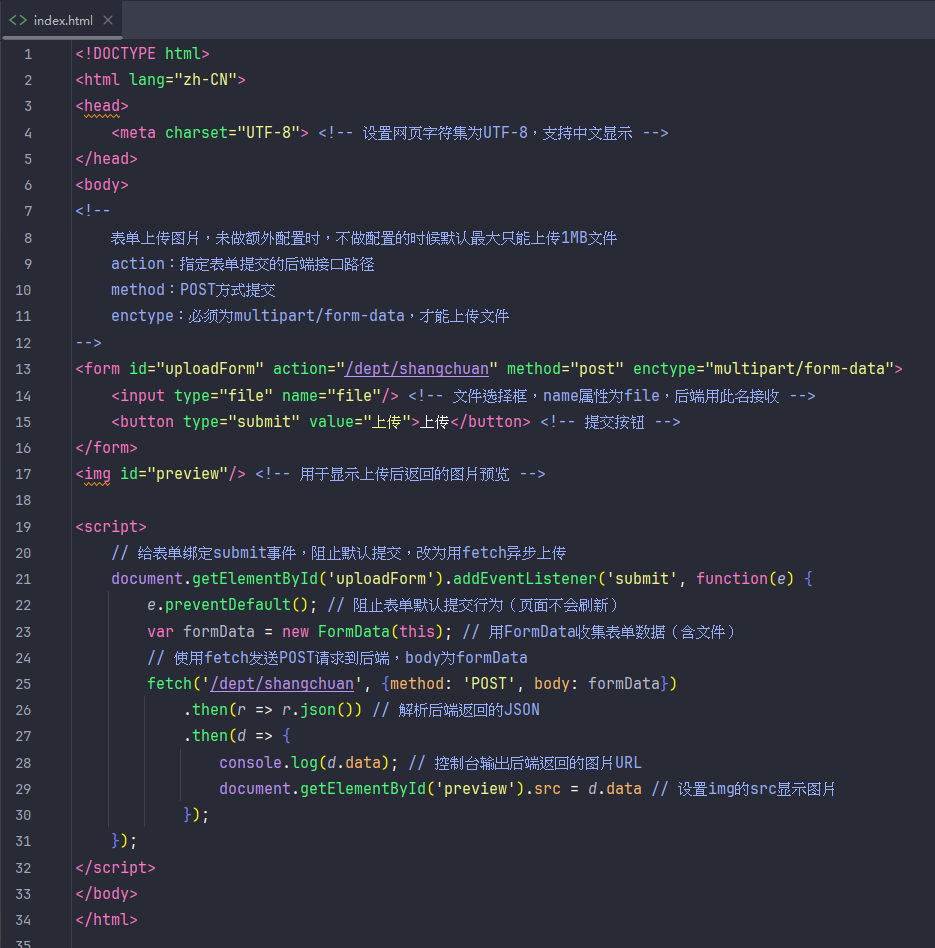Click 'method: 'POST'' option on line 25

[452, 684]
